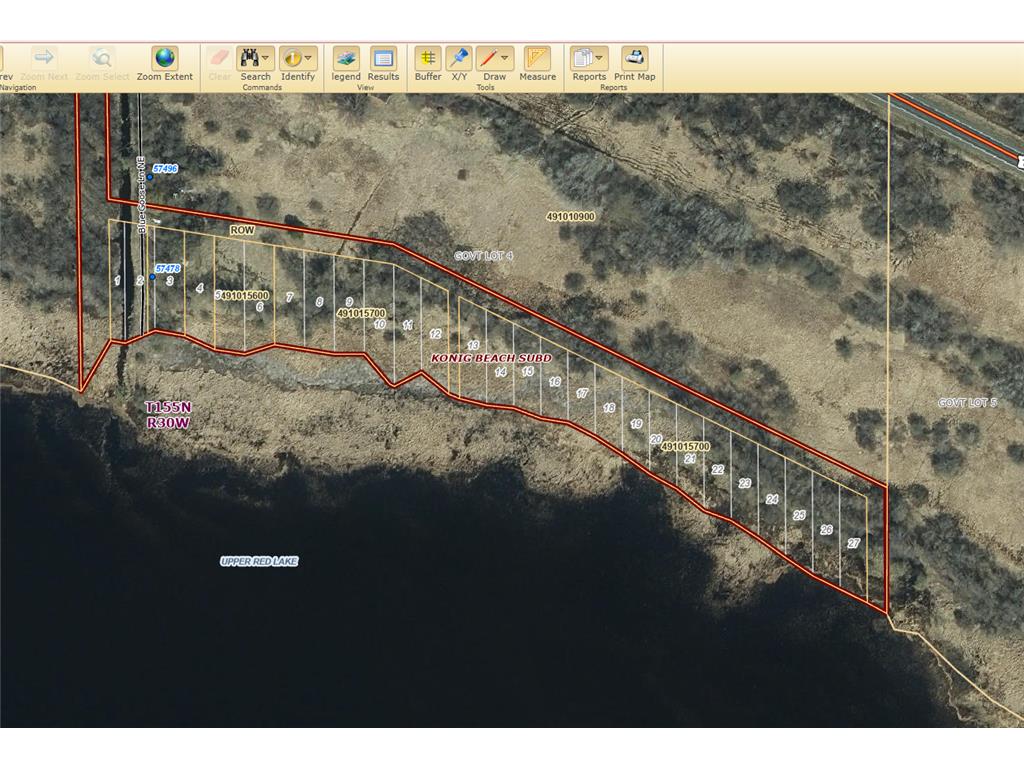This screenshot has height=768, width=1024.
Task: Show the map legend
Action: [346, 59]
